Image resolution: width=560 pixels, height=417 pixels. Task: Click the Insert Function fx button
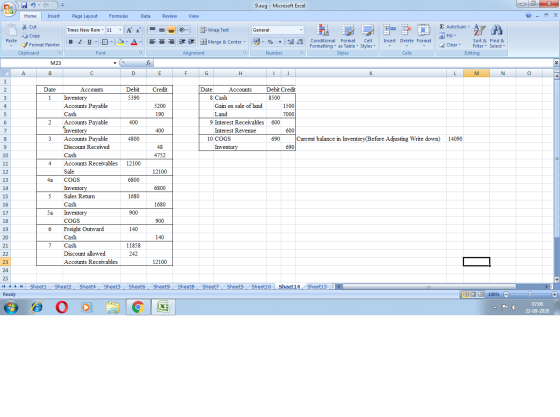(x=148, y=63)
